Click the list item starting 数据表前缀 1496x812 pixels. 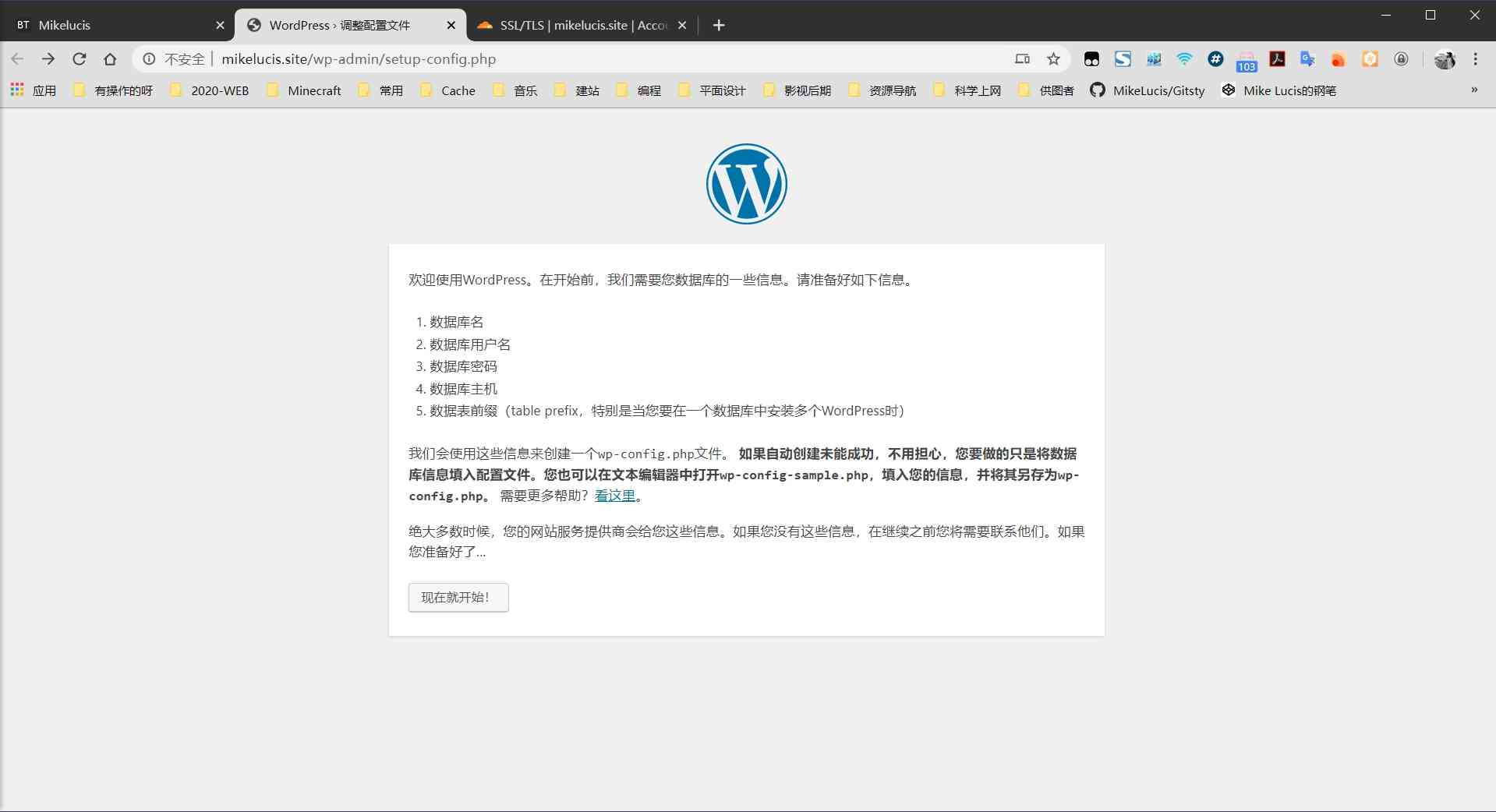(667, 411)
